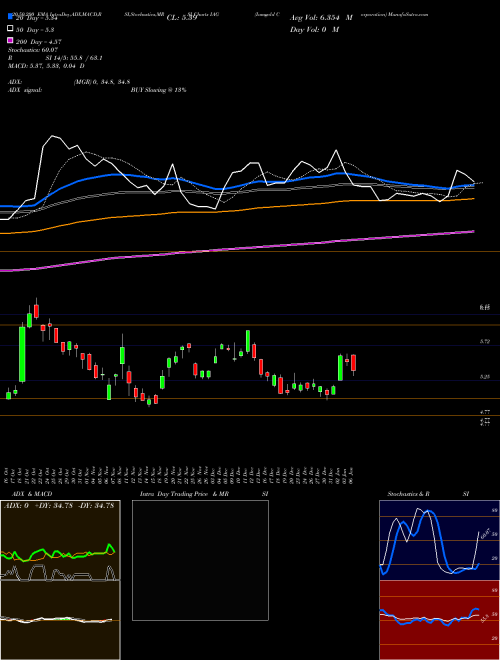Click the 'ADX: 0 +DY: 34.78 -DY: 34.78' header
Image resolution: width=500 pixels, height=660 pixels.
(x=59, y=506)
